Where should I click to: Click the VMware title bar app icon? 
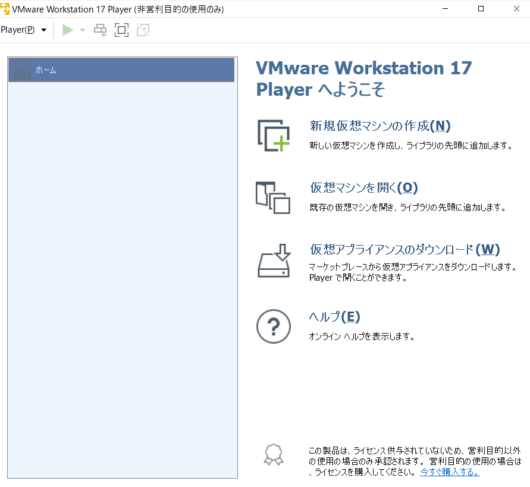click(5, 9)
